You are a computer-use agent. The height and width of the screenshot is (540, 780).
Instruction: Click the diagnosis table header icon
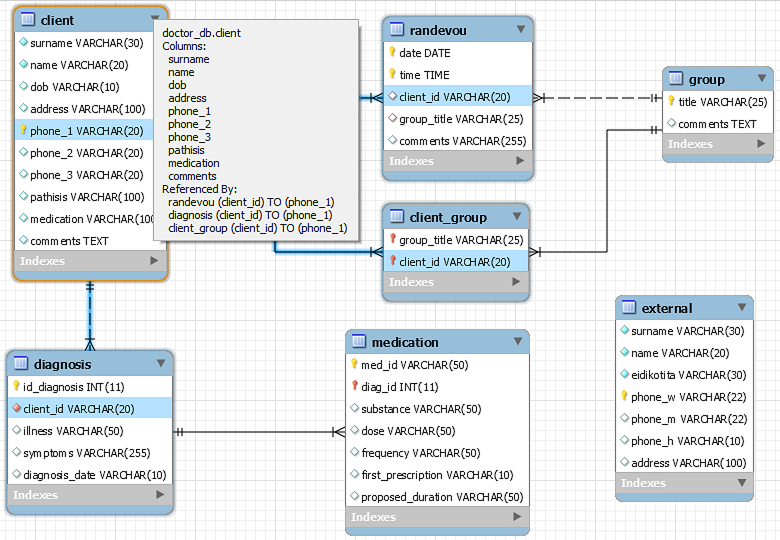pyautogui.click(x=21, y=363)
